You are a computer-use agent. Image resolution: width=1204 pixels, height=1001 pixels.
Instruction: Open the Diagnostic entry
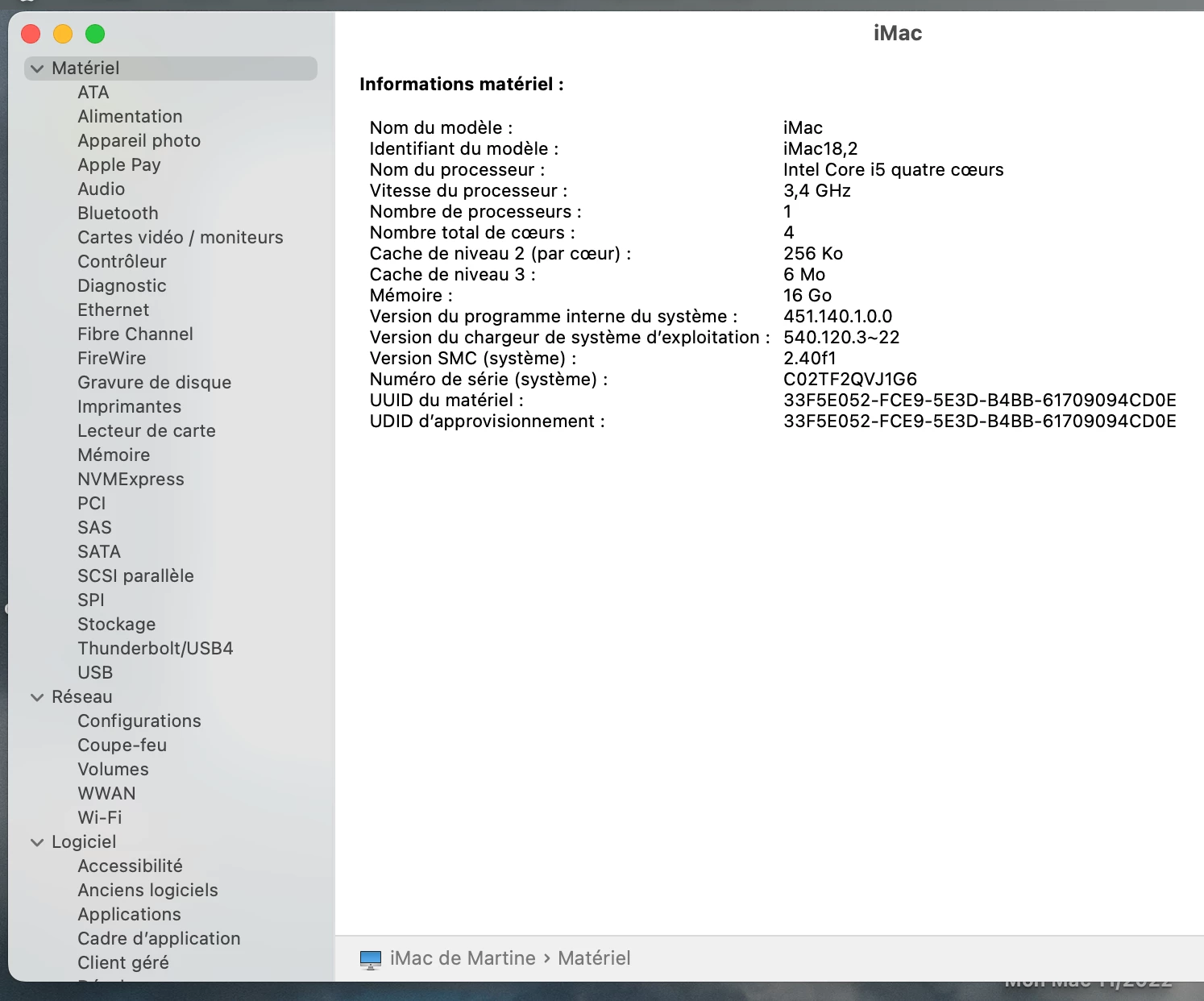click(x=122, y=286)
